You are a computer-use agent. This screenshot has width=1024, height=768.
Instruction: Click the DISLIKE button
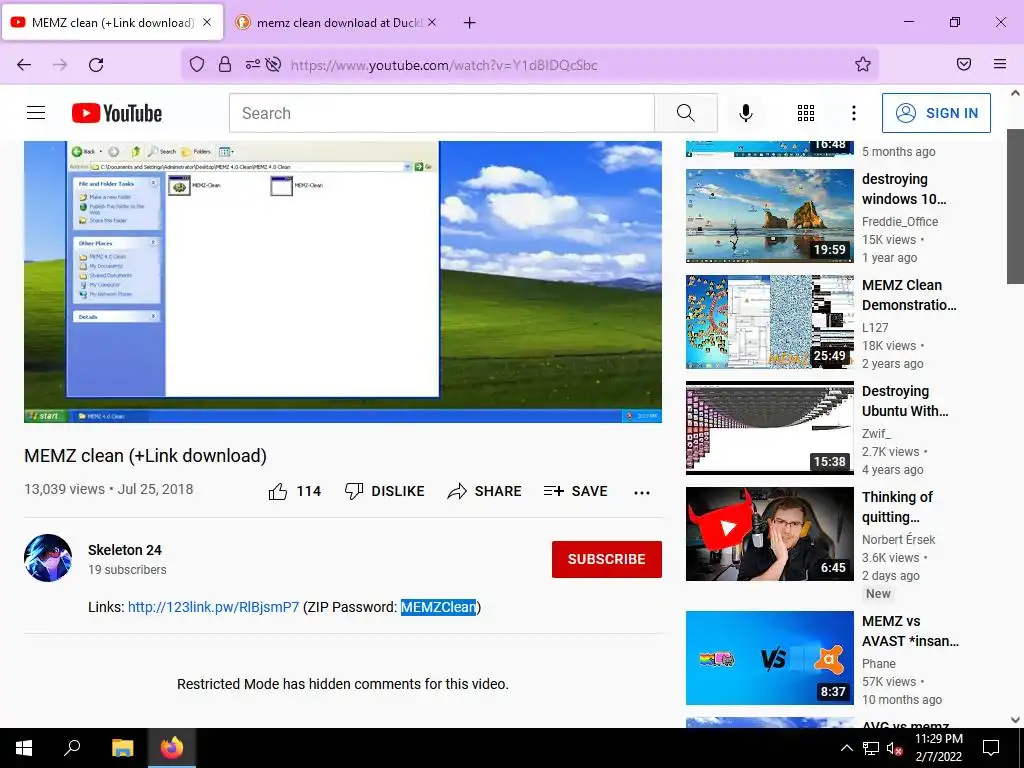[385, 491]
